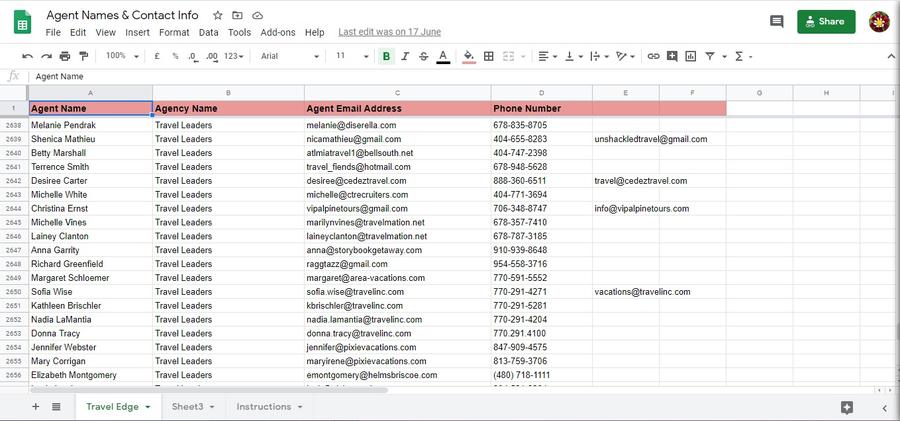900x421 pixels.
Task: Insert a chart
Action: [690, 56]
